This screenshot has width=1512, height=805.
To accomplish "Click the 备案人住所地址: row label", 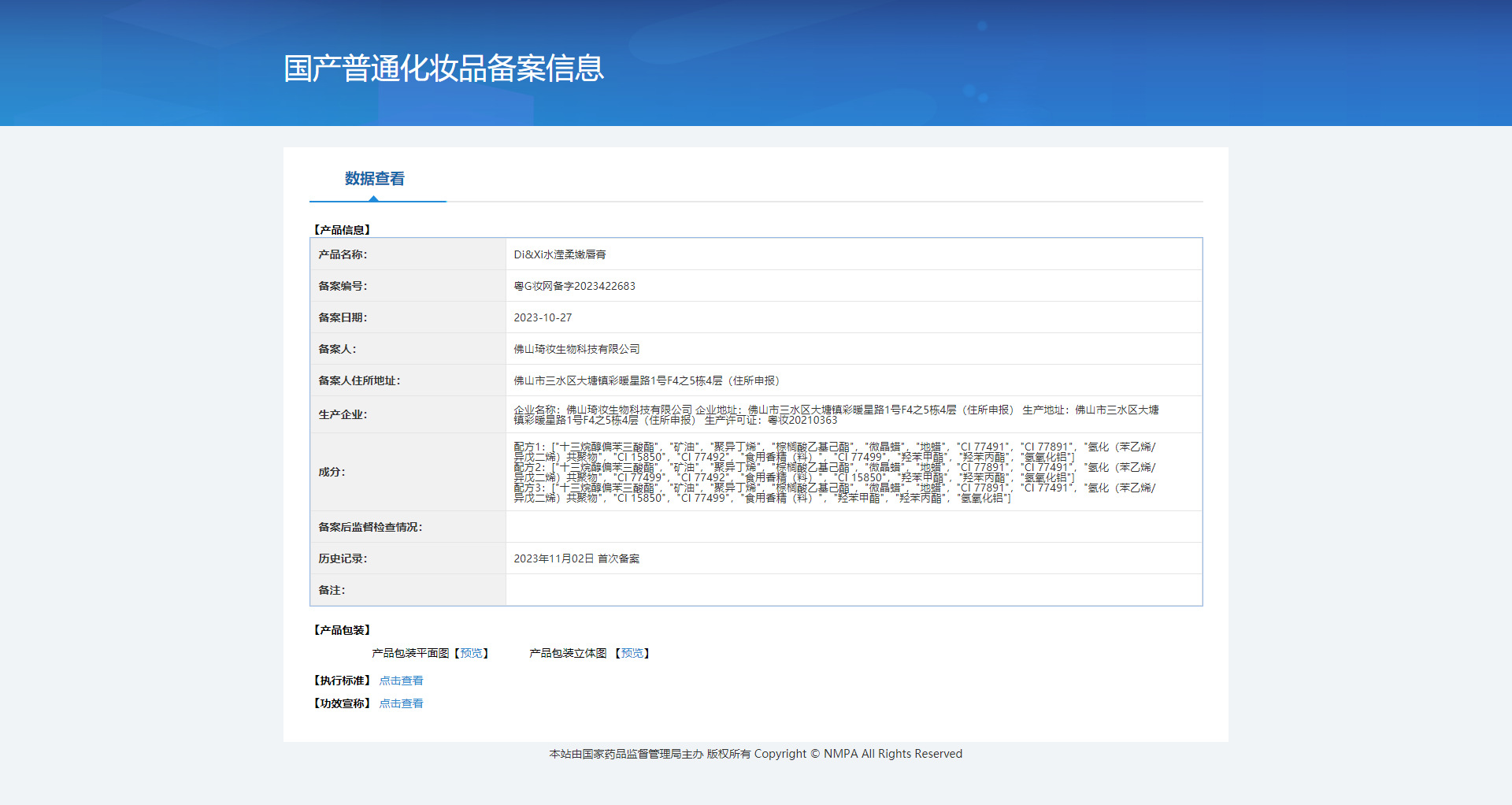I will point(359,380).
